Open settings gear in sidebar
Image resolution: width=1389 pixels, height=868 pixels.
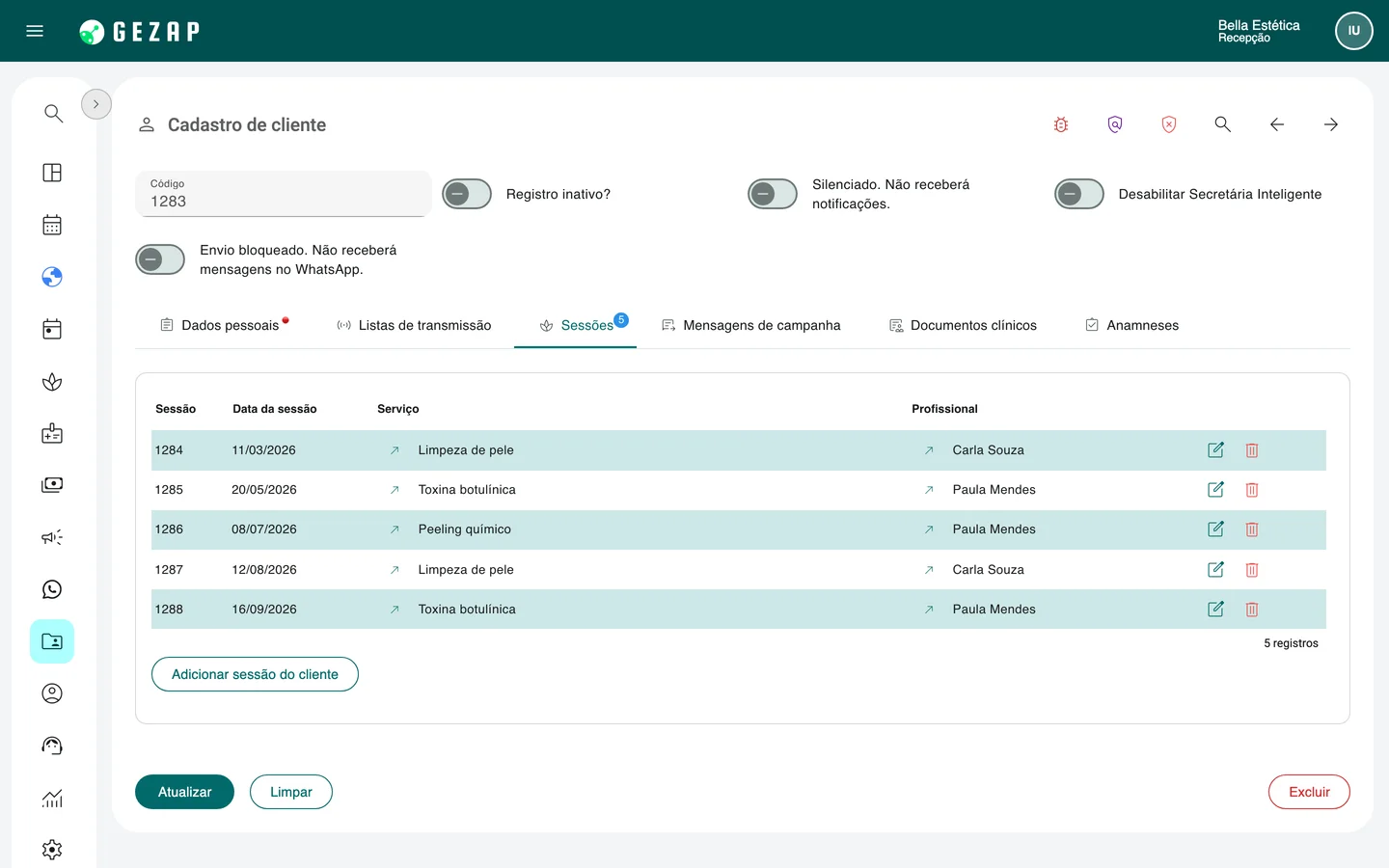[52, 850]
